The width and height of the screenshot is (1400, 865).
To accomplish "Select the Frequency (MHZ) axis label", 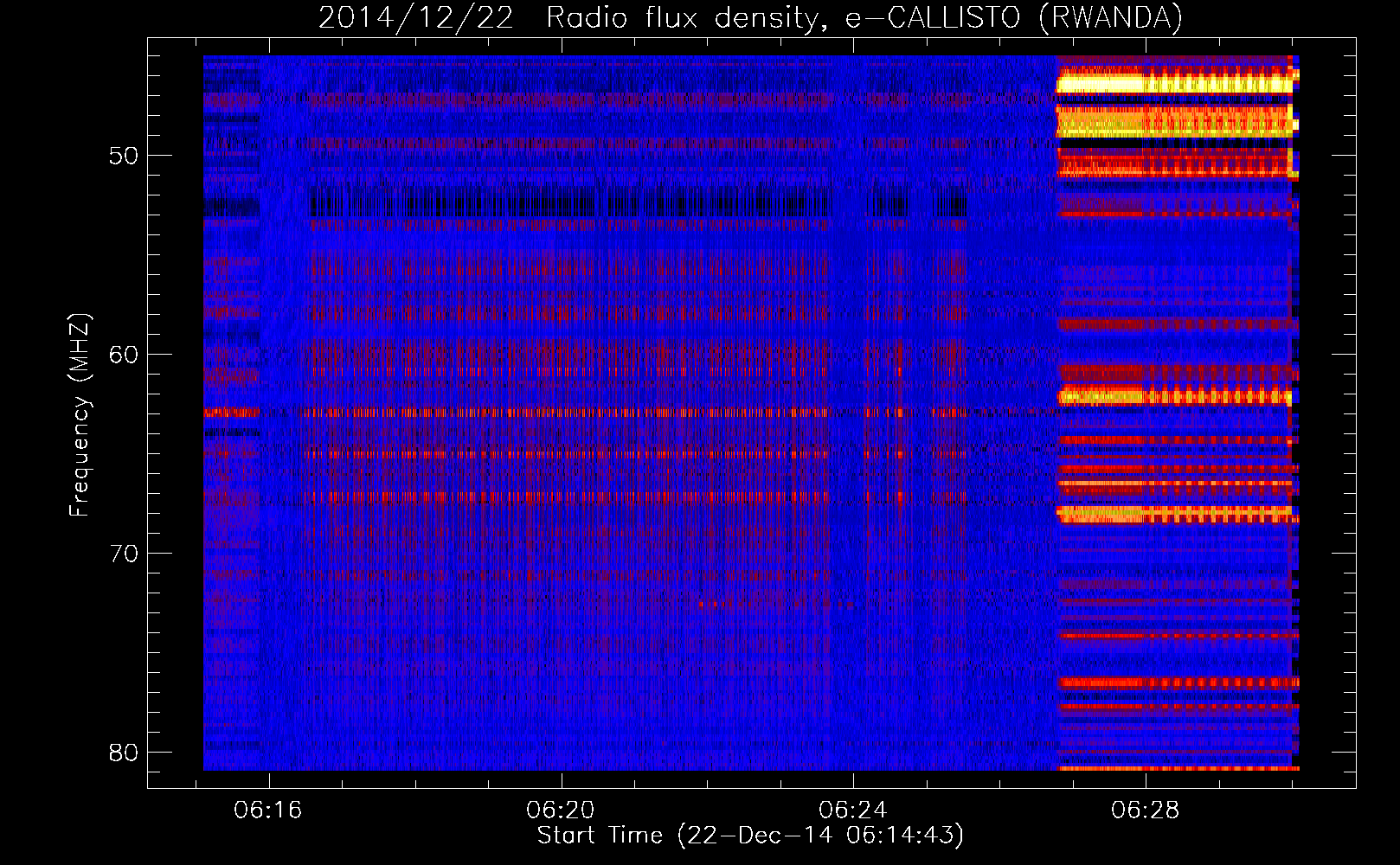I will (x=80, y=415).
